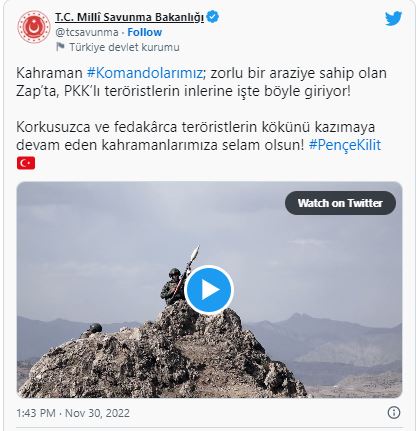Open T.C. Millî Savunma Bakanlığı profile name
This screenshot has height=431, width=416.
click(x=129, y=17)
